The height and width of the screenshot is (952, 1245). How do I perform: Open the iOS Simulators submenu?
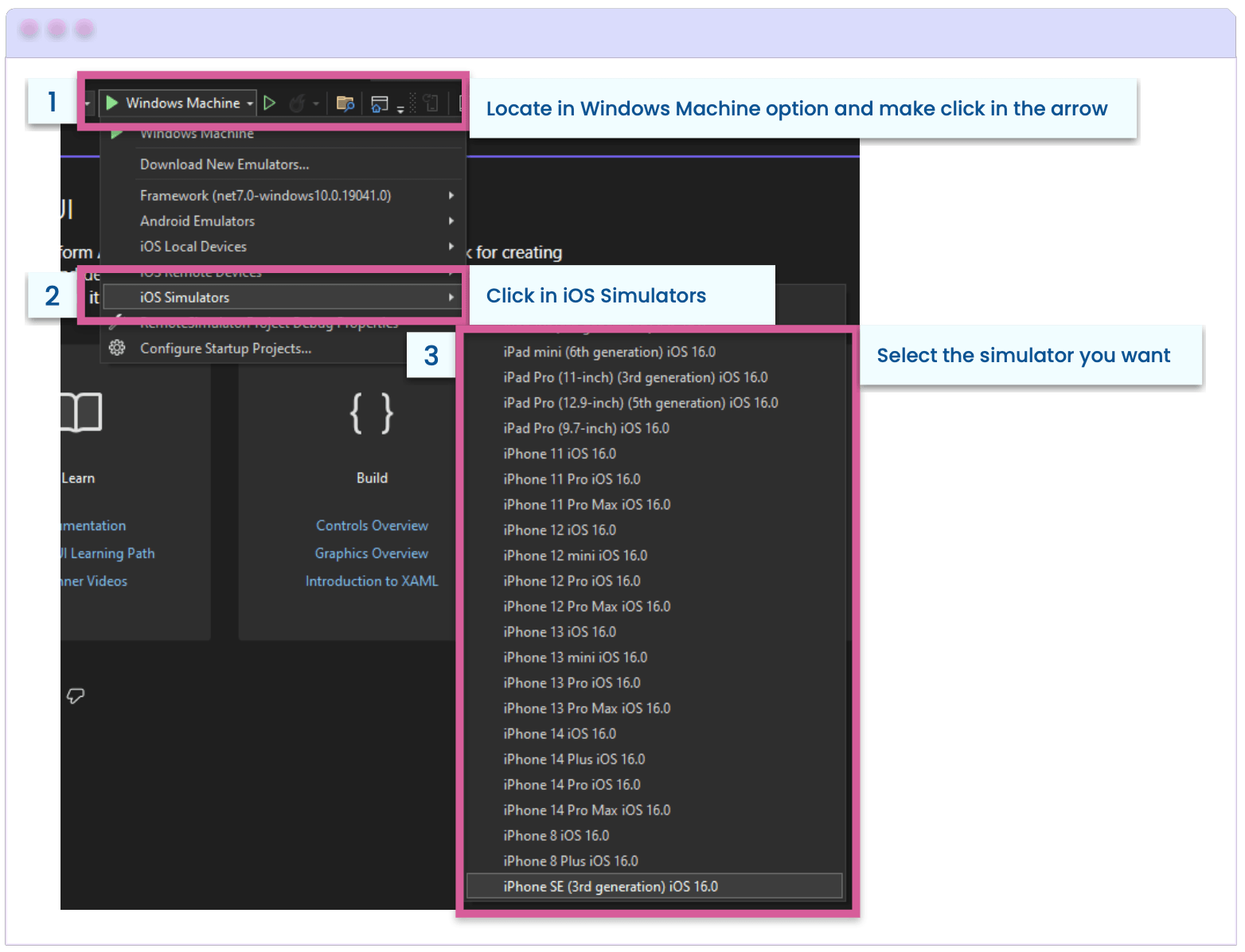283,298
